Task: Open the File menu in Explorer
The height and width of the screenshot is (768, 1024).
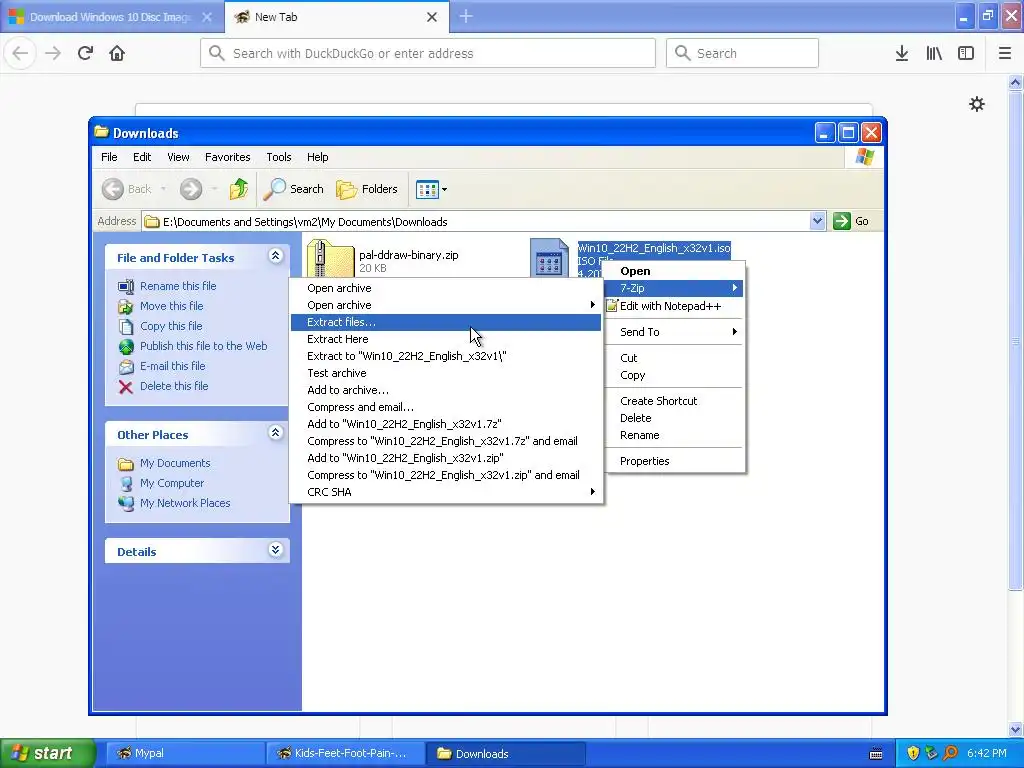Action: tap(109, 157)
